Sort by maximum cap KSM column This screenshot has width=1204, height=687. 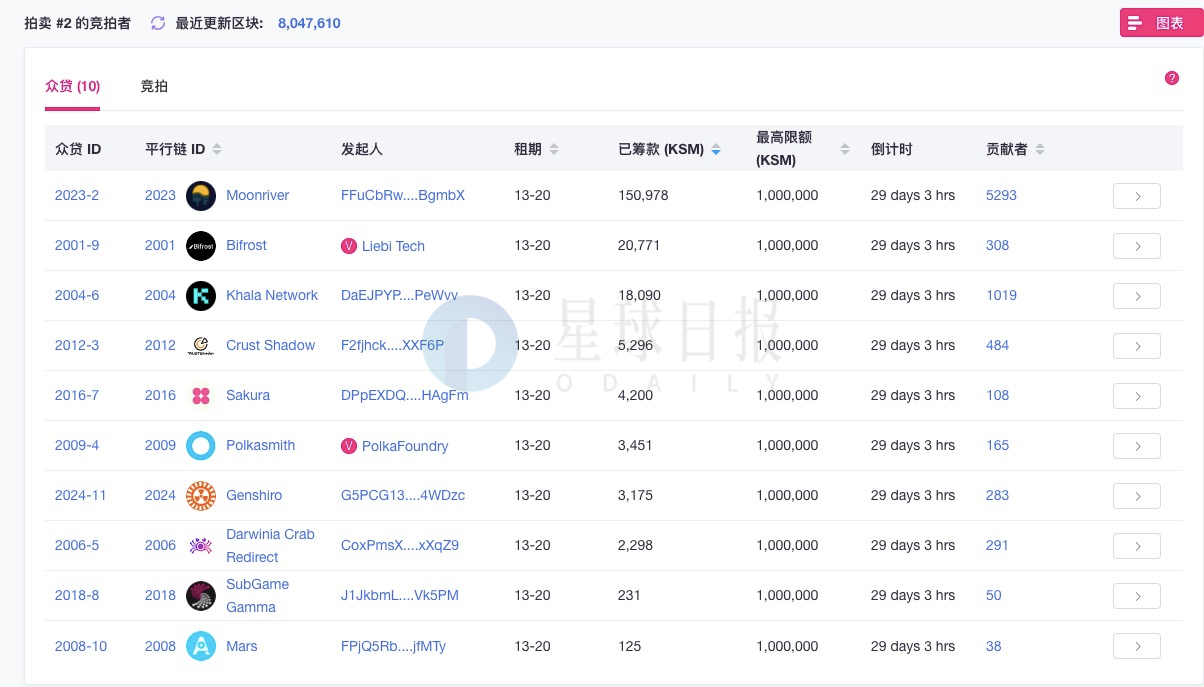click(x=845, y=149)
